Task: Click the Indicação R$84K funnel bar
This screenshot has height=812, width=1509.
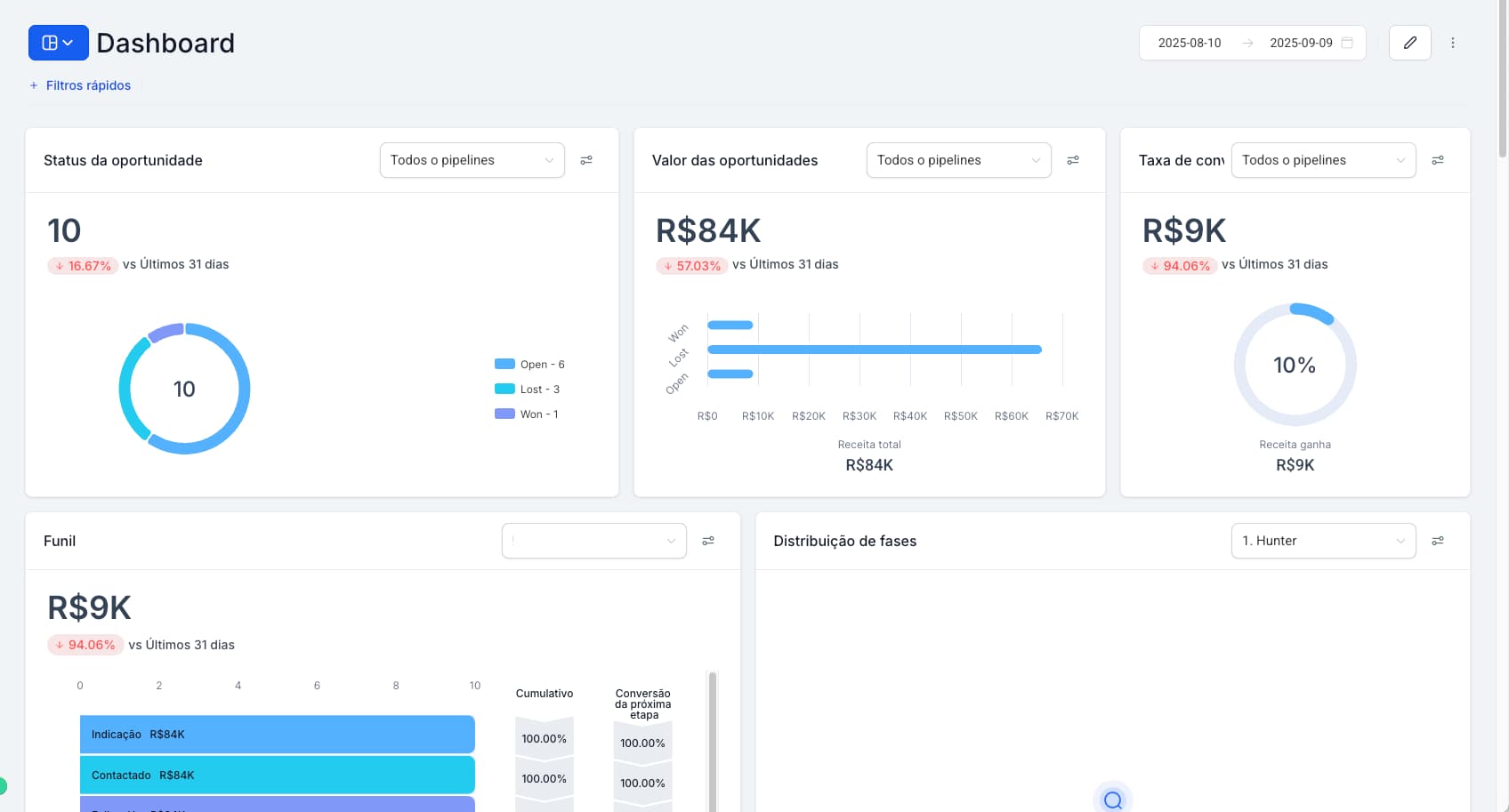Action: coord(276,734)
